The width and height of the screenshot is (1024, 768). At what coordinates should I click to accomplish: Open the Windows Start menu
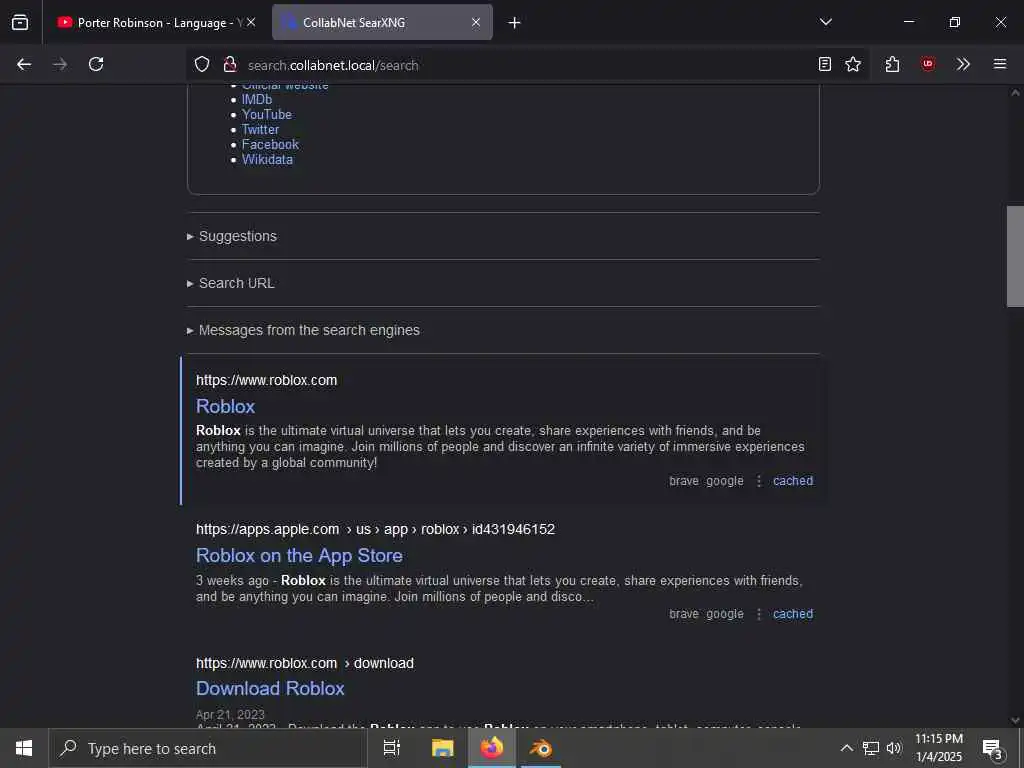(24, 748)
